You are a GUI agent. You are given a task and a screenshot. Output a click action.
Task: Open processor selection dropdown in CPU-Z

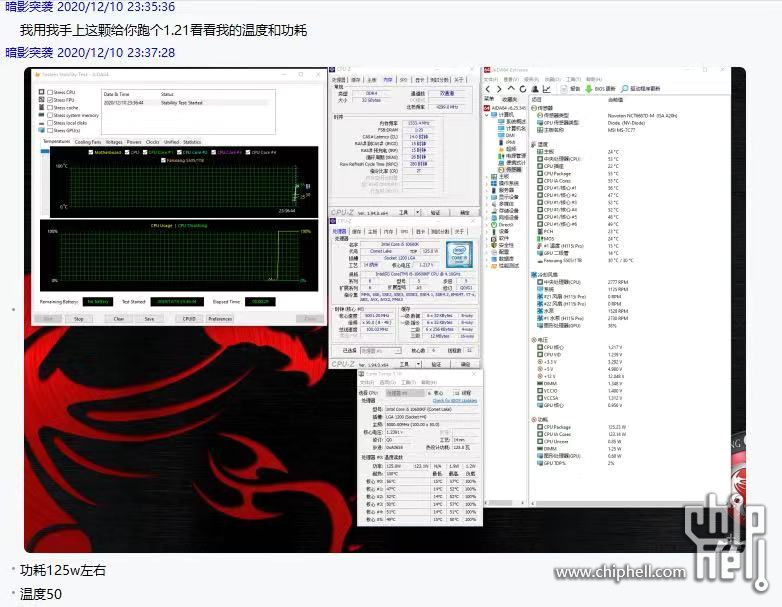click(380, 351)
